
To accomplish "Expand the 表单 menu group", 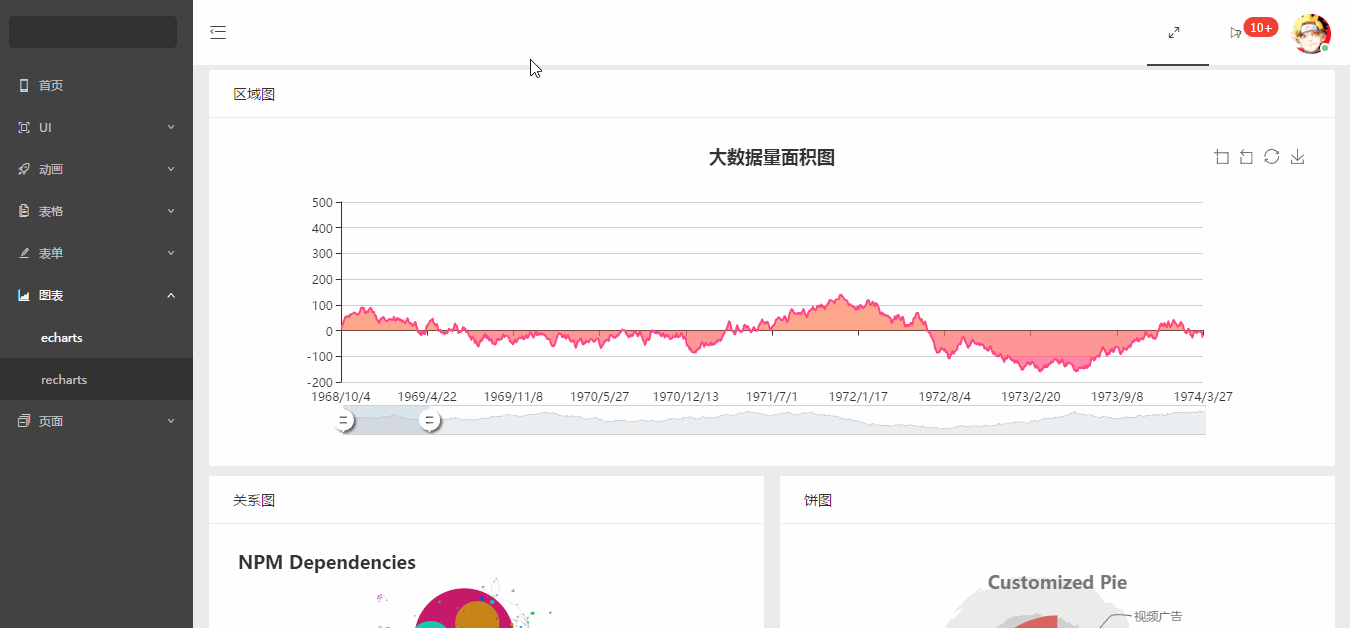I will [96, 254].
